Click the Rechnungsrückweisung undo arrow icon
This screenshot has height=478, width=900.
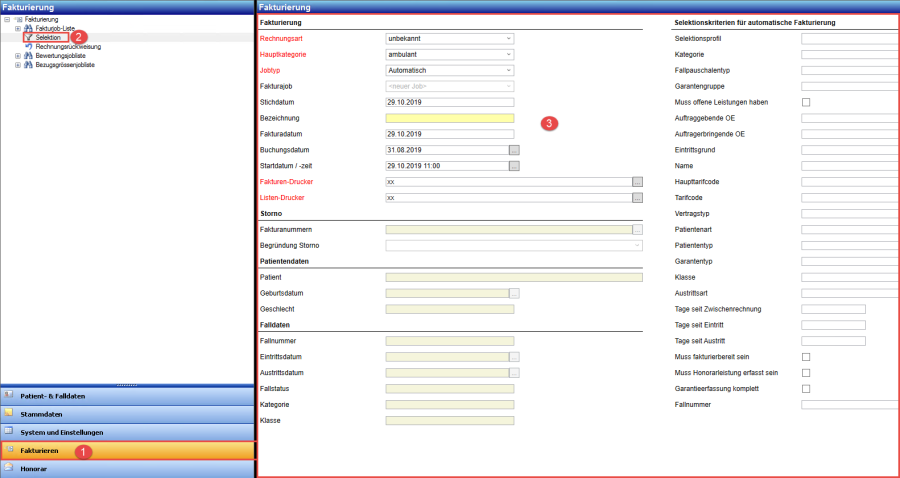click(x=29, y=47)
